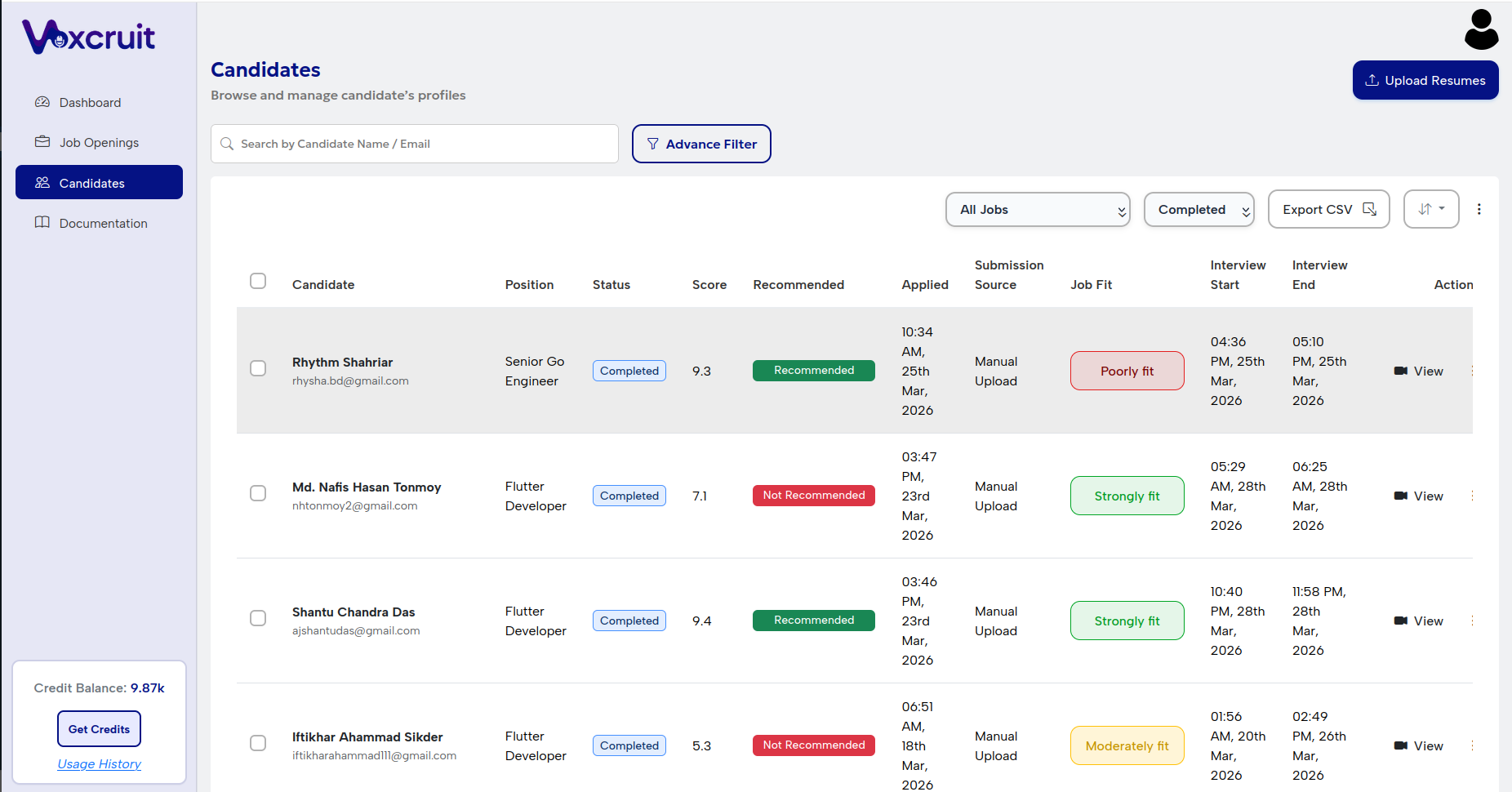This screenshot has width=1512, height=792.
Task: Select Rhythm Shahriar's row checkbox
Action: (x=258, y=369)
